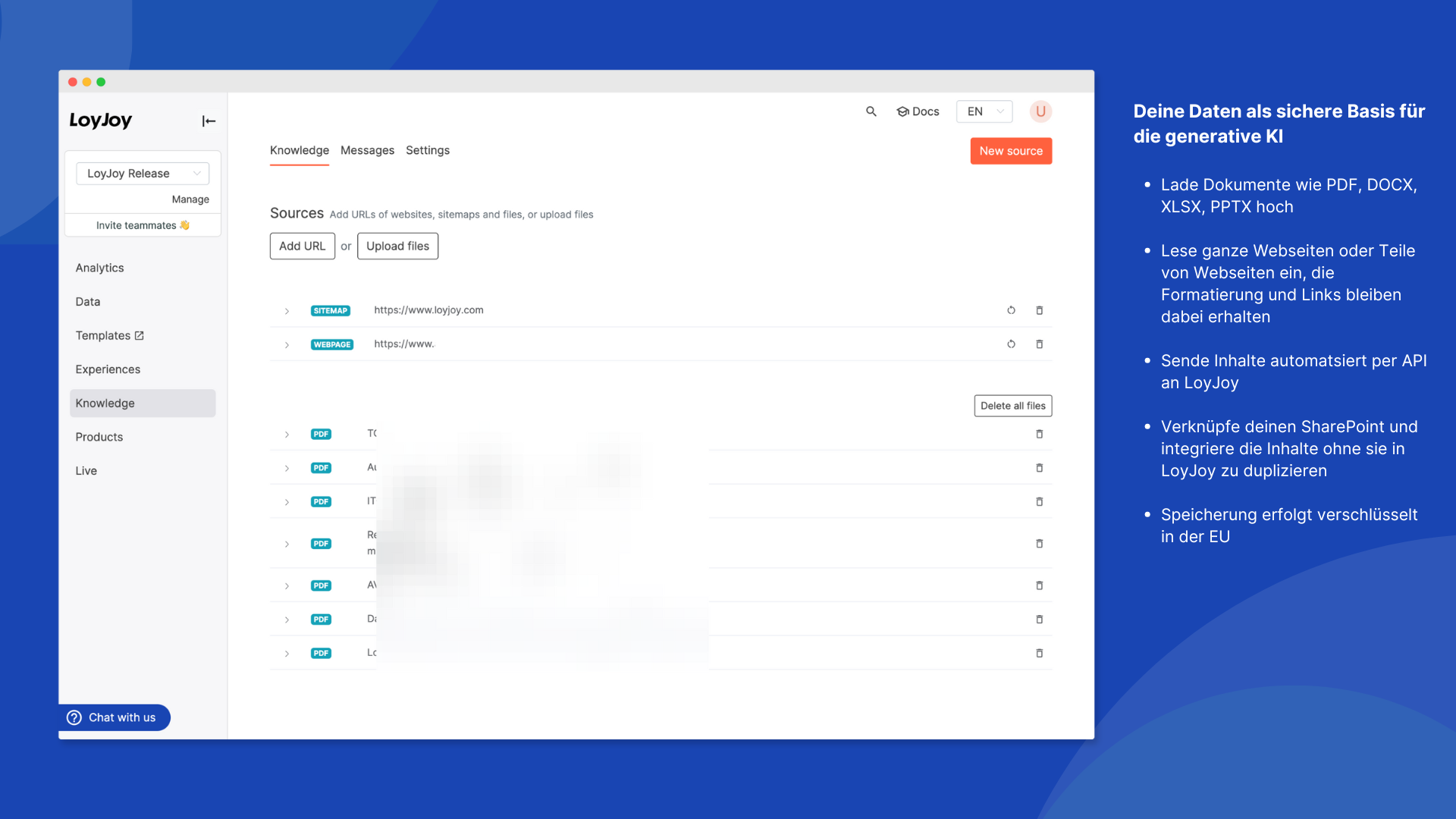Click the Upload files button
Viewport: 1456px width, 819px height.
397,246
